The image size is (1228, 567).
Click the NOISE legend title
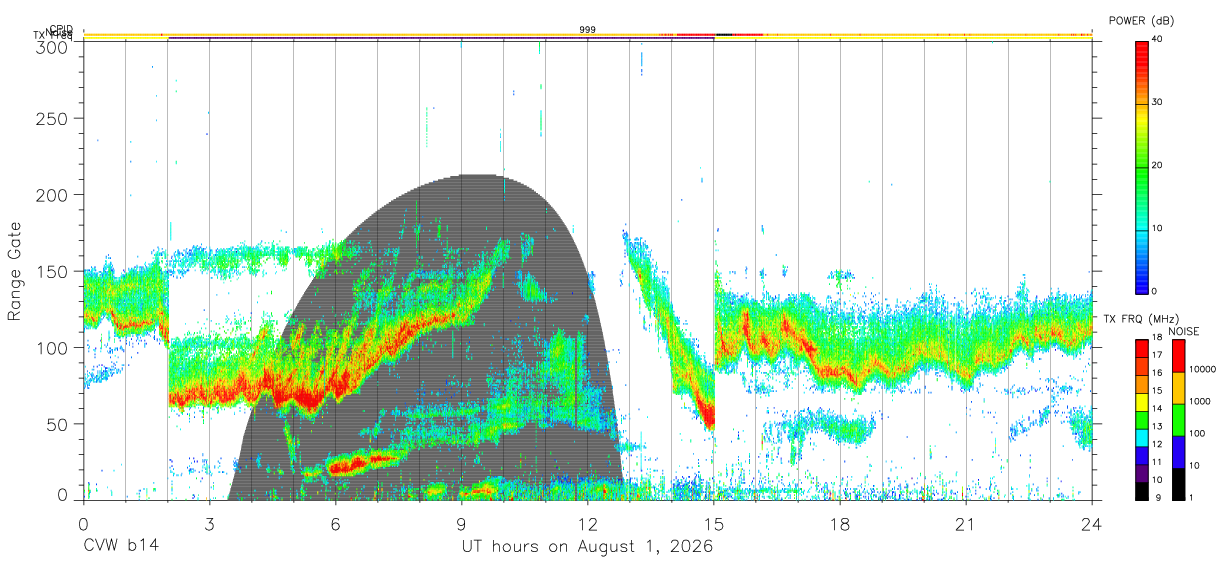[x=1184, y=331]
